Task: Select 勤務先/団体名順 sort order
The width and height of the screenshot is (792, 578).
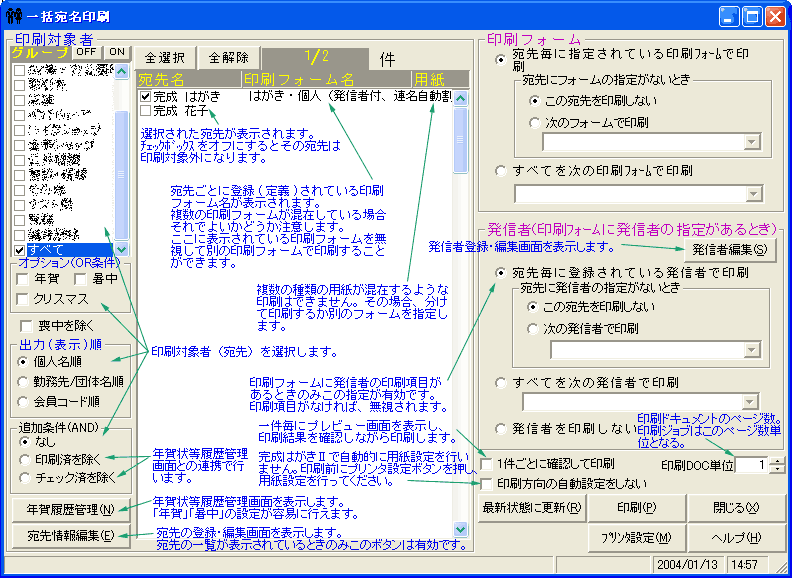Action: point(24,380)
